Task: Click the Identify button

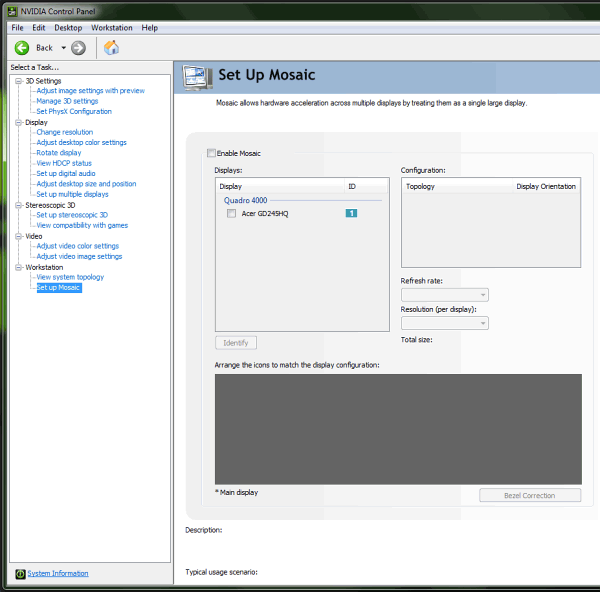Action: 236,343
